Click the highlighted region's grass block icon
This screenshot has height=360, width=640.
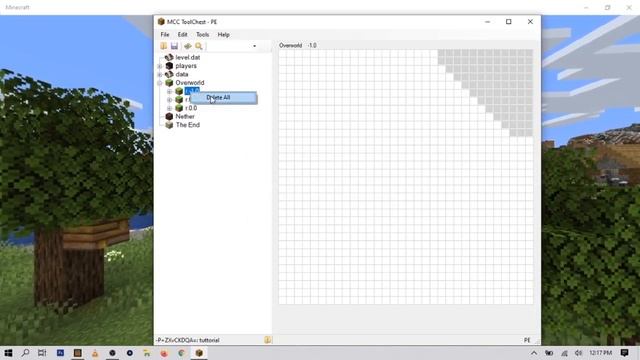coord(179,91)
